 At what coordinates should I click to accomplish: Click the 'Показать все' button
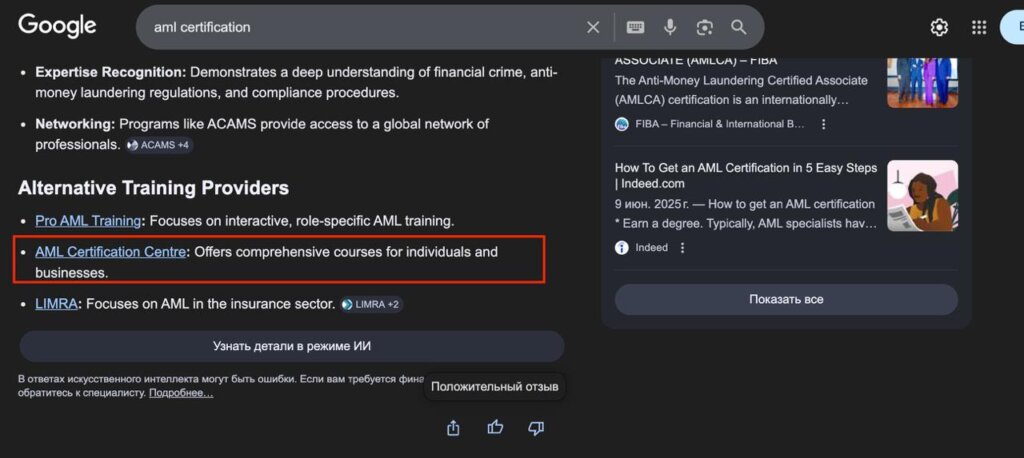tap(786, 299)
